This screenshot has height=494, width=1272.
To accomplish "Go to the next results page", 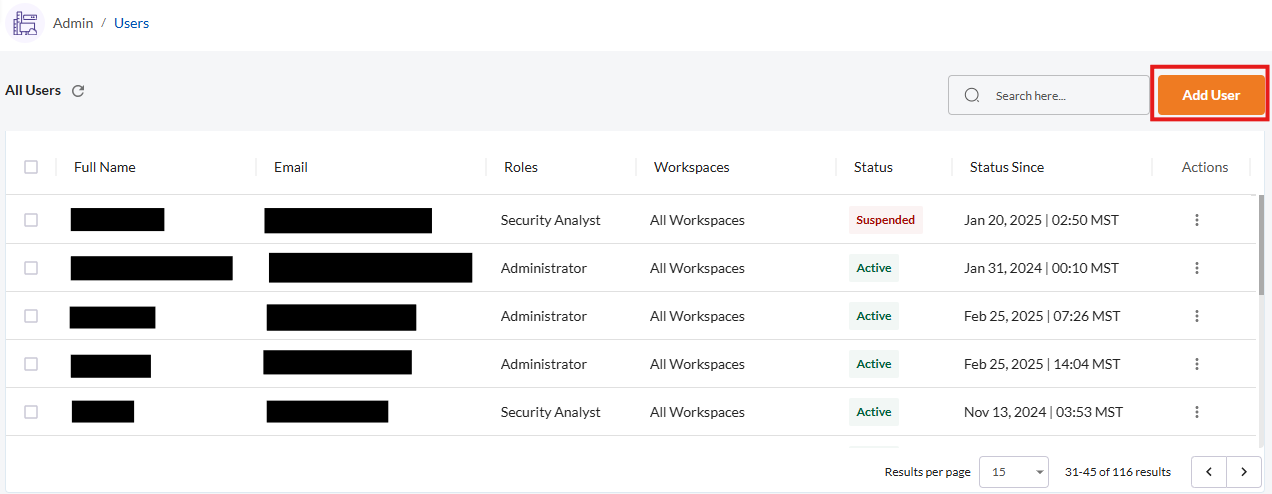I will [1244, 471].
